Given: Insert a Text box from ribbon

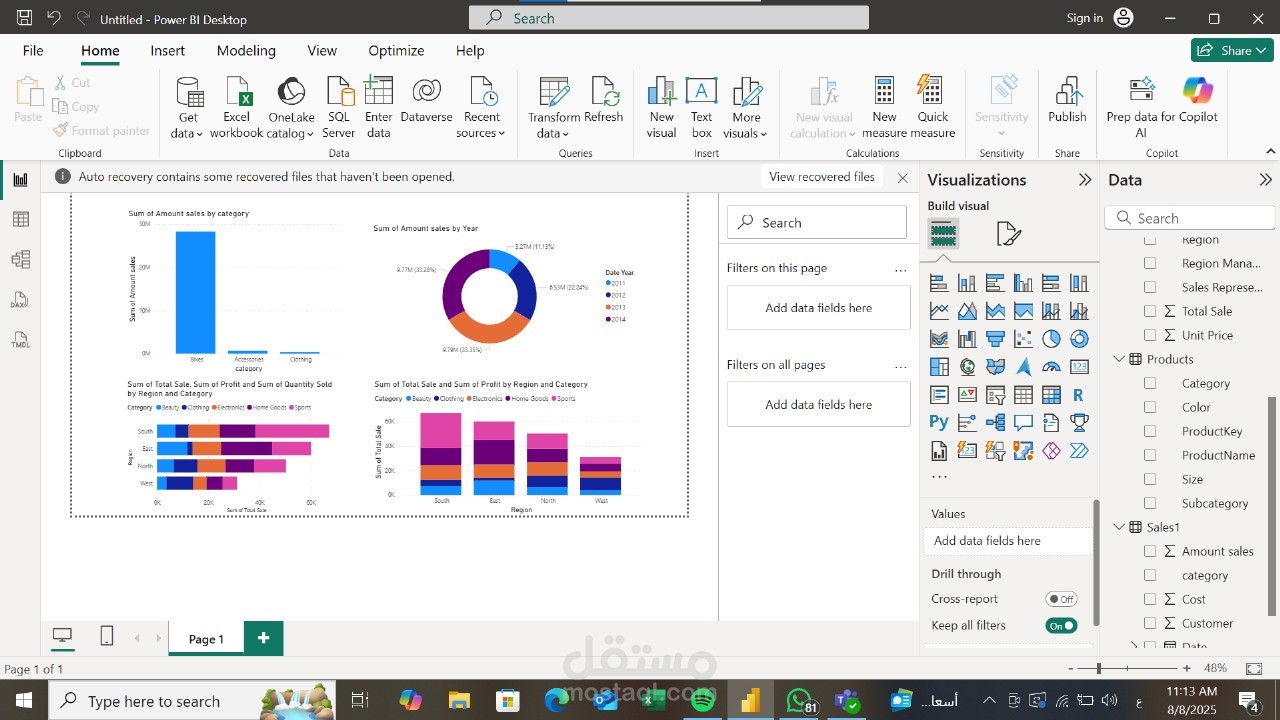Looking at the screenshot, I should (x=702, y=107).
